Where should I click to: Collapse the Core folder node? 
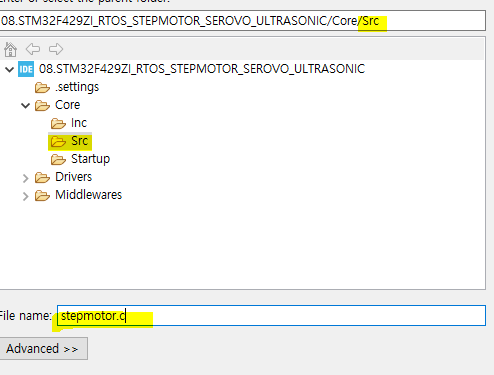click(25, 106)
